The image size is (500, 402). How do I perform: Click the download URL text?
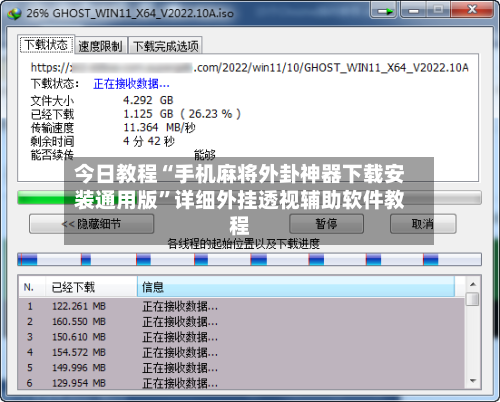coord(249,67)
